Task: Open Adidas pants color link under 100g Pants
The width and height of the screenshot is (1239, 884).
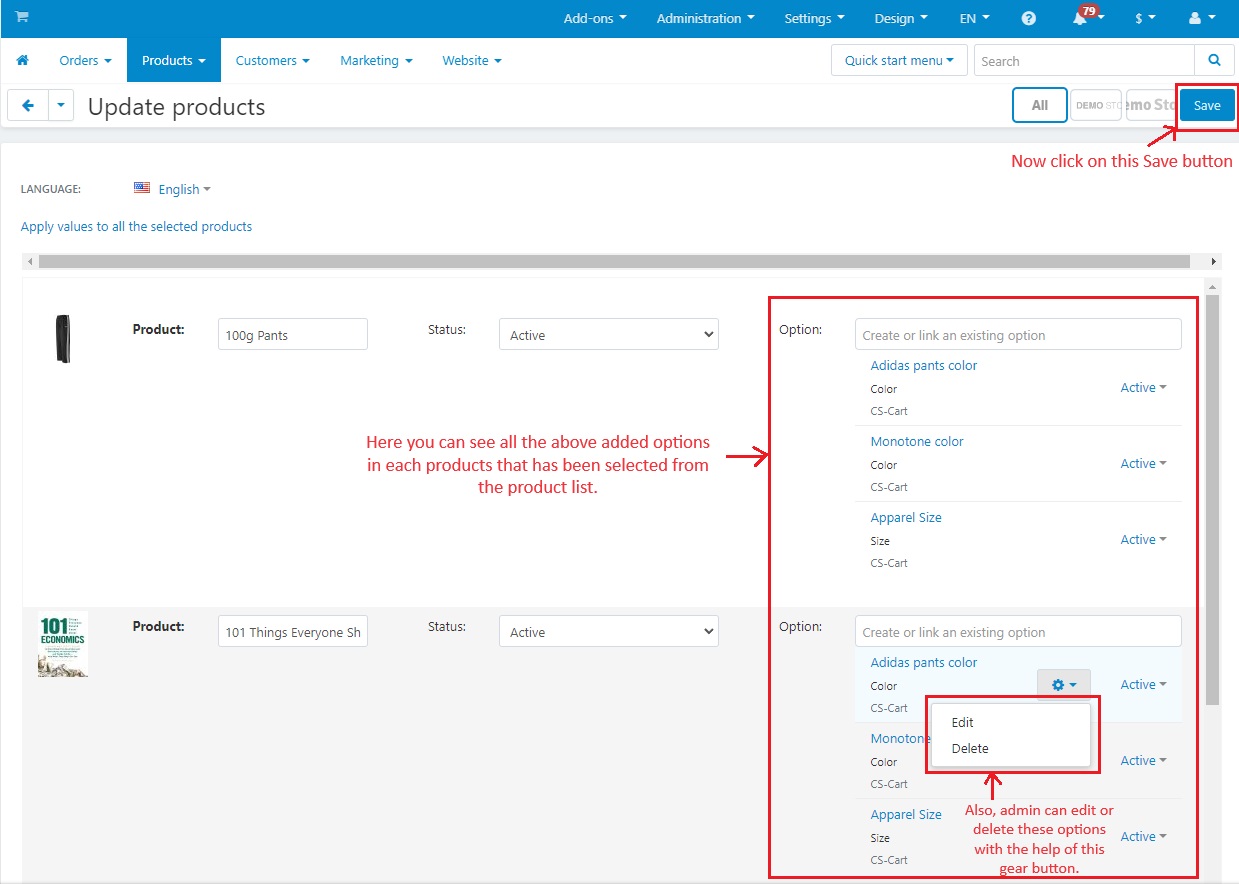Action: 924,365
